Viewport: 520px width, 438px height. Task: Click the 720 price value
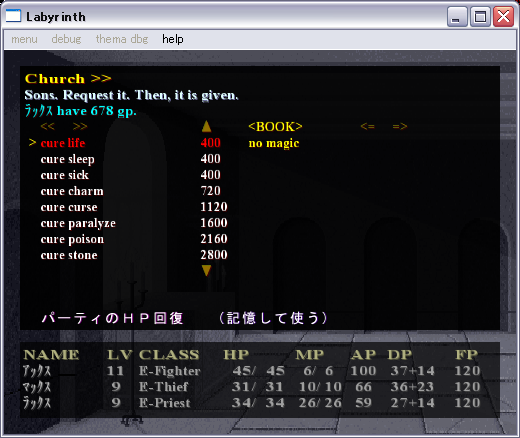211,191
